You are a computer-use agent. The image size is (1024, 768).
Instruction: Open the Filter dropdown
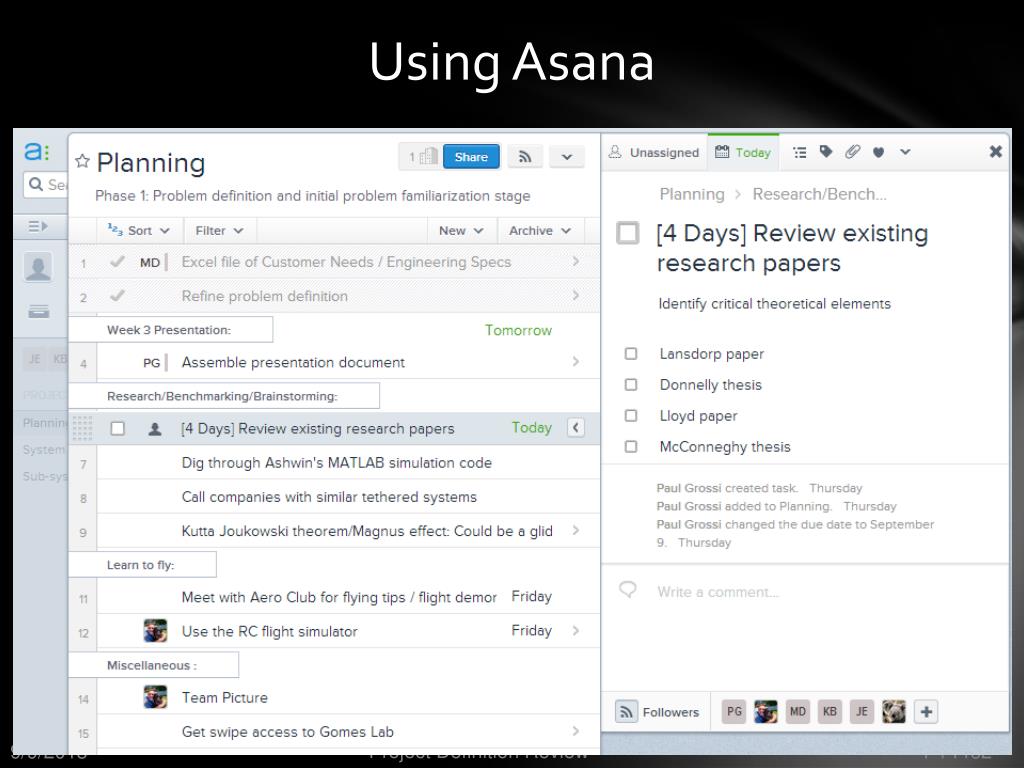[x=219, y=231]
